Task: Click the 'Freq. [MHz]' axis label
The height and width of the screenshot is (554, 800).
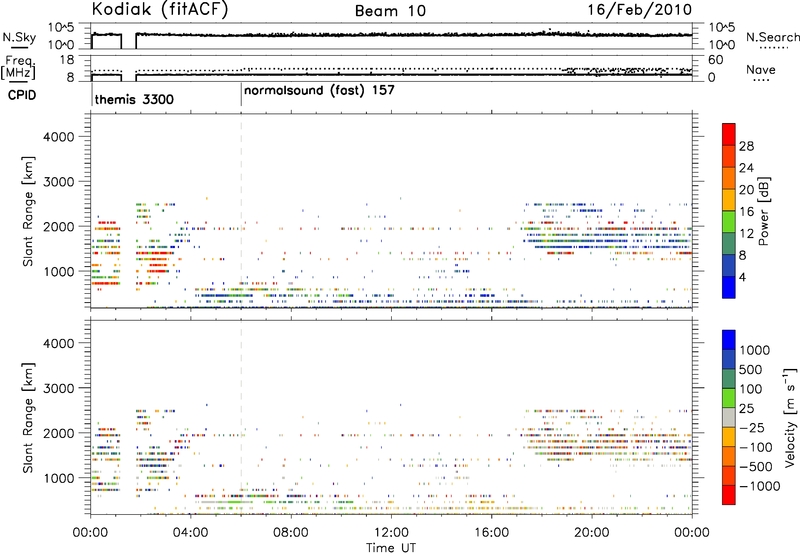Action: pos(18,67)
